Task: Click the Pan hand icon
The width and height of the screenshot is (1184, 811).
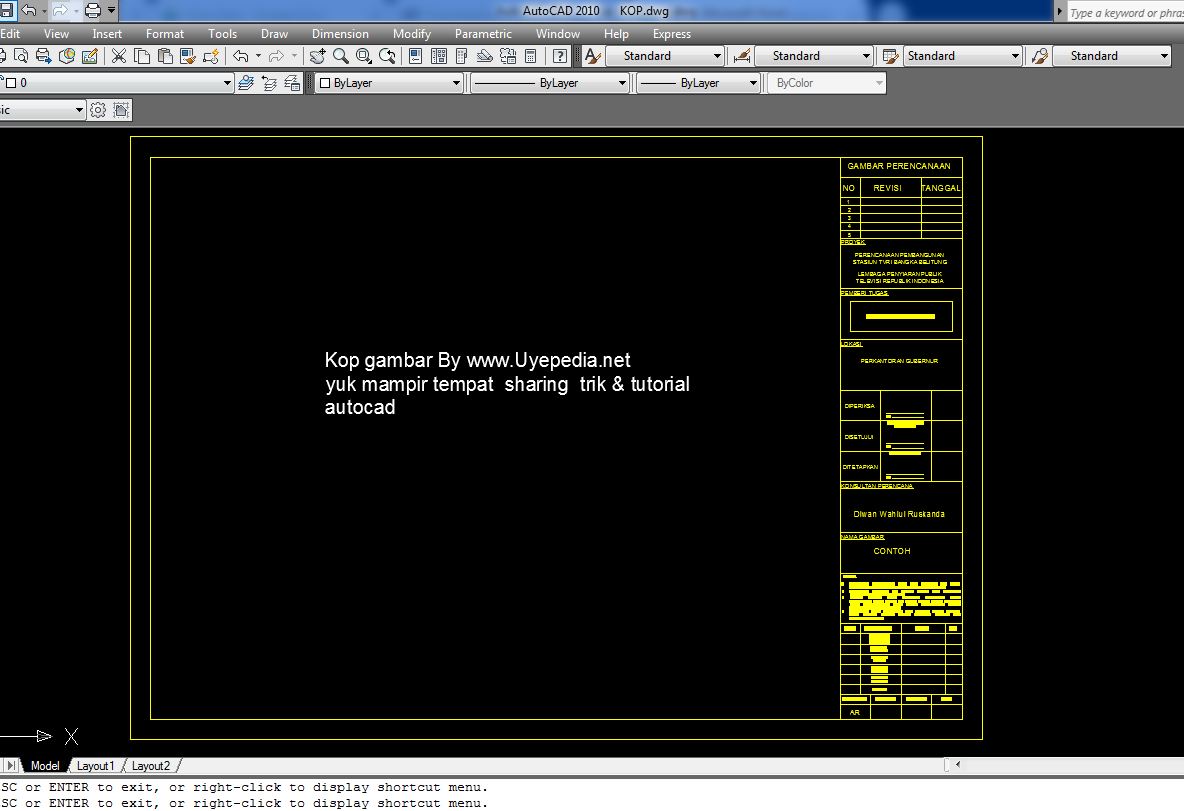Action: [317, 56]
